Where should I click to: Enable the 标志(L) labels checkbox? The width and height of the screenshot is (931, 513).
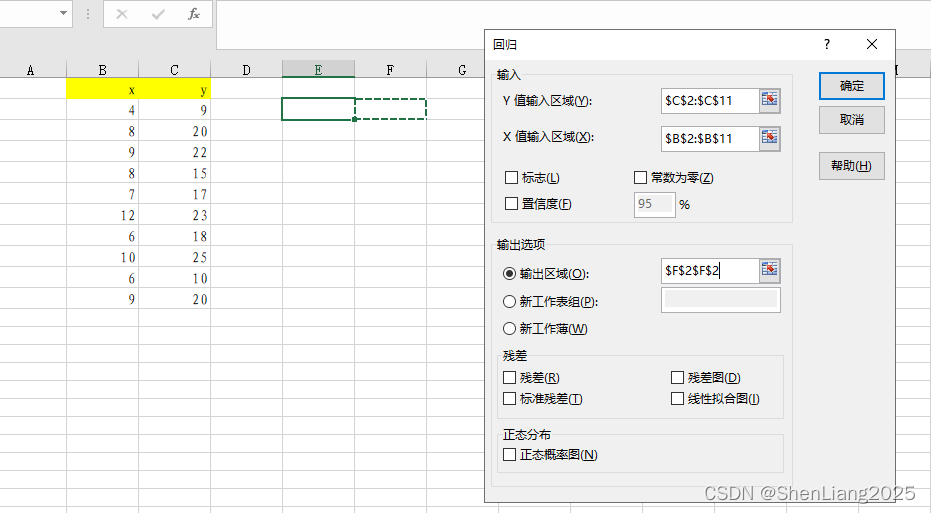[x=511, y=178]
